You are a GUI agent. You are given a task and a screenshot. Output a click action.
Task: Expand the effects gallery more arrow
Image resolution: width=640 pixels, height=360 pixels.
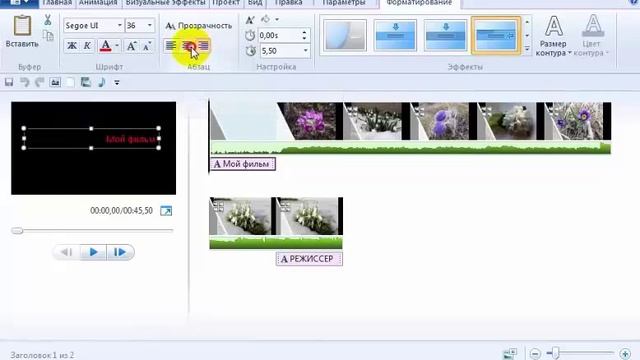(527, 49)
